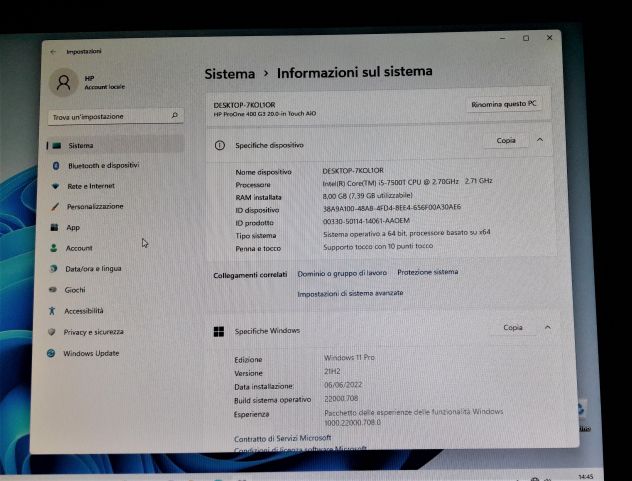Viewport: 632px width, 481px height.
Task: Copy the Windows specifications
Action: pos(513,327)
